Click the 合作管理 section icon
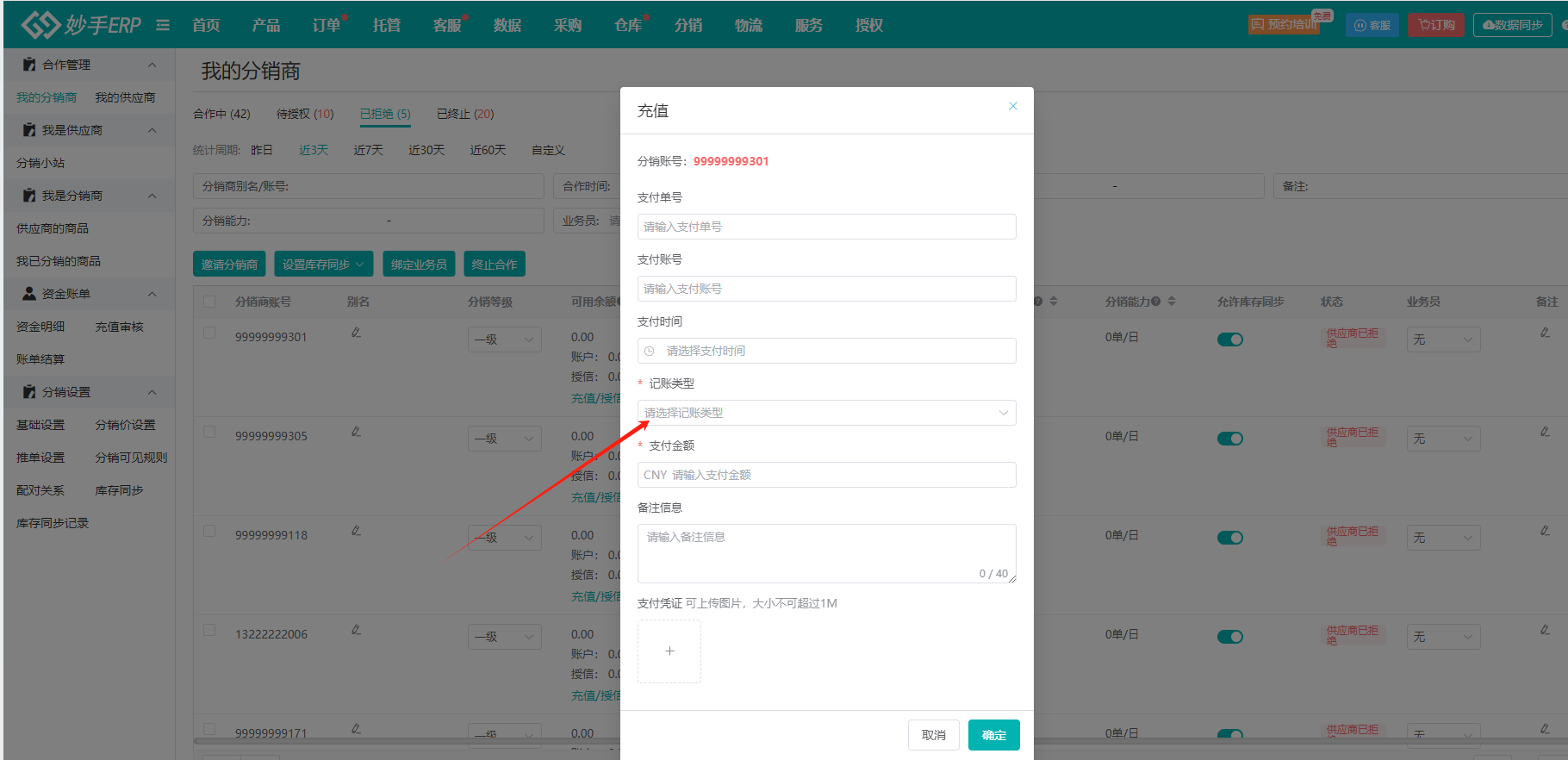The height and width of the screenshot is (760, 1568). click(x=29, y=65)
